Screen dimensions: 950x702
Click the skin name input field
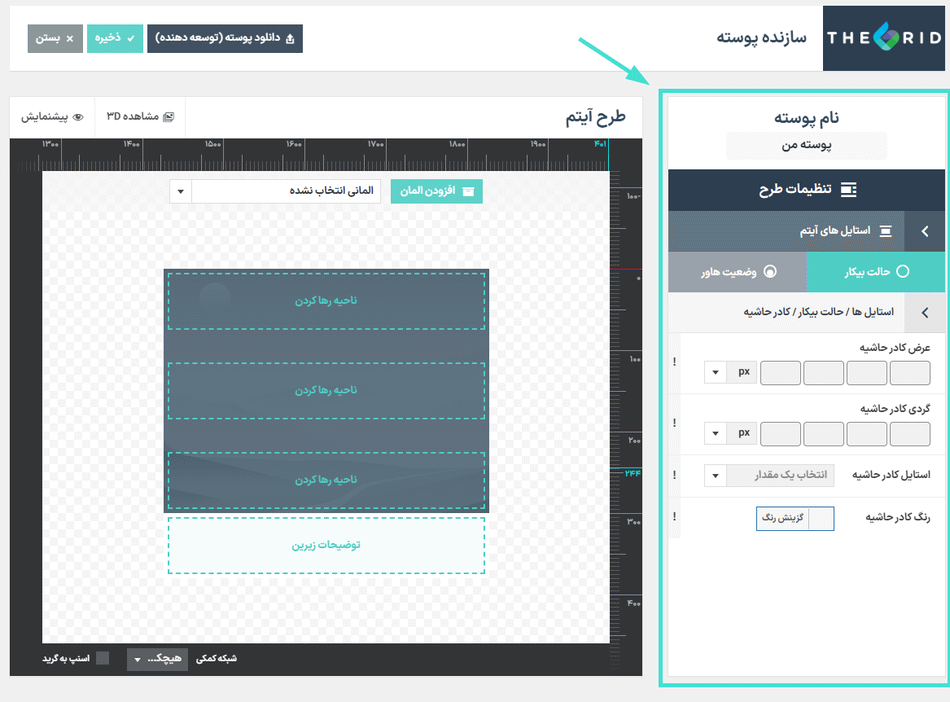pyautogui.click(x=806, y=146)
